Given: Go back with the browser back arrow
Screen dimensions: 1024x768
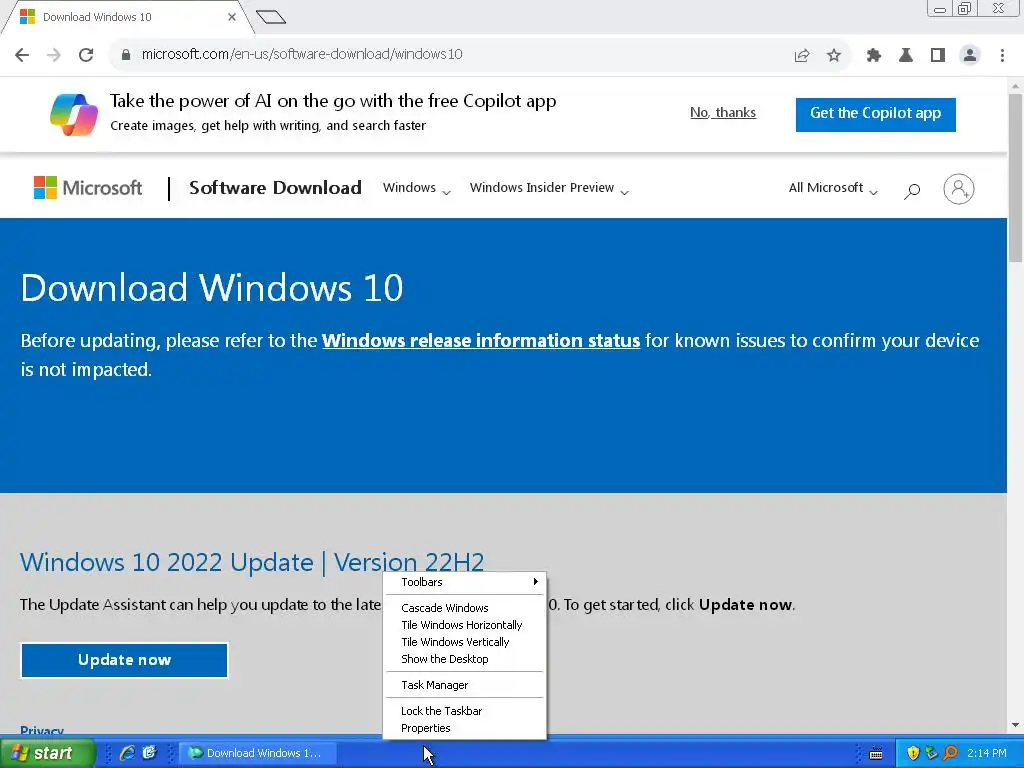Looking at the screenshot, I should (x=22, y=55).
